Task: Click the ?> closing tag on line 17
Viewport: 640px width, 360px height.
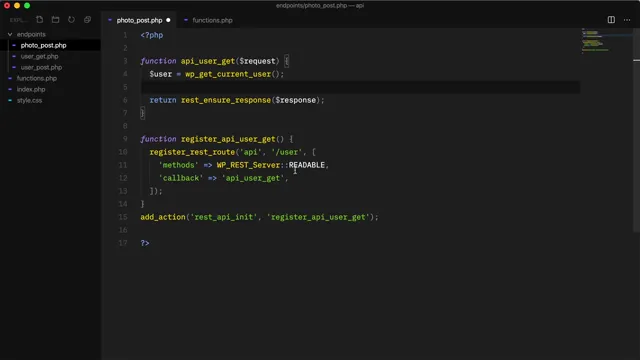Action: (145, 243)
